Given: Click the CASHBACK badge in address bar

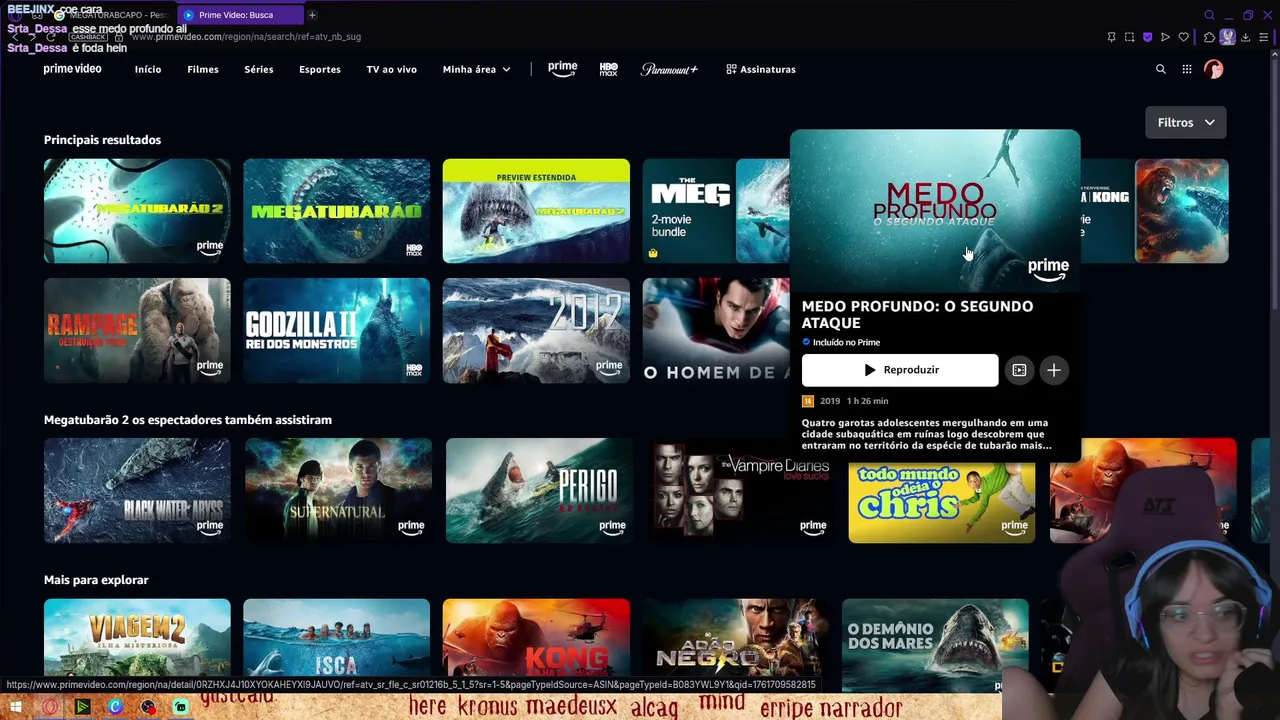Looking at the screenshot, I should tap(88, 37).
